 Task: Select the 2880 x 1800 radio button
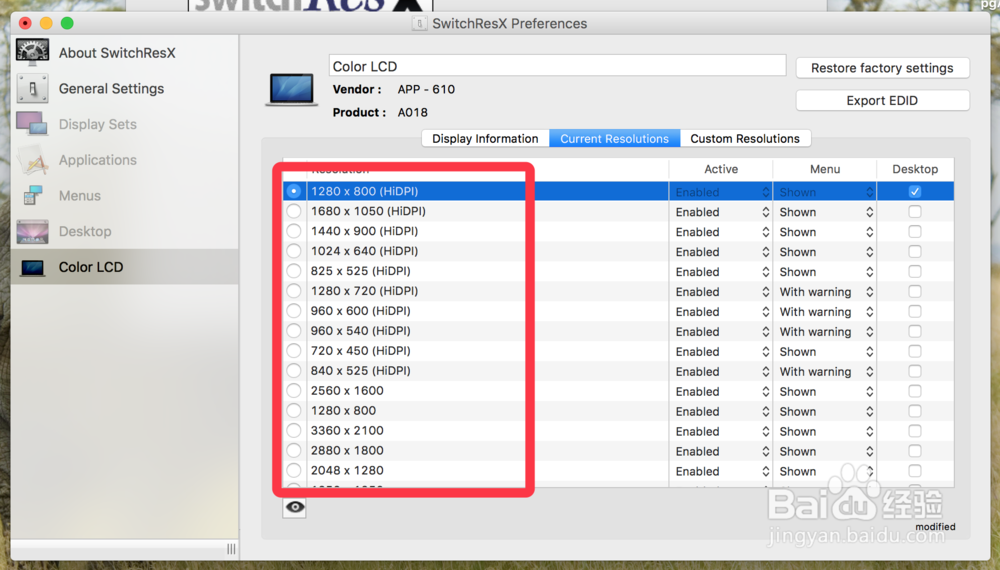[293, 450]
